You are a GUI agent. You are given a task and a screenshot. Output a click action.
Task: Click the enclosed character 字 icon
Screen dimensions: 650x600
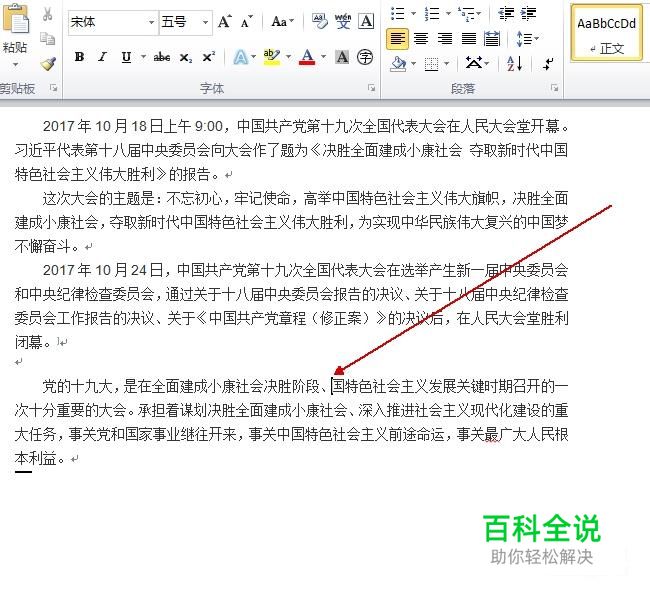click(x=365, y=57)
